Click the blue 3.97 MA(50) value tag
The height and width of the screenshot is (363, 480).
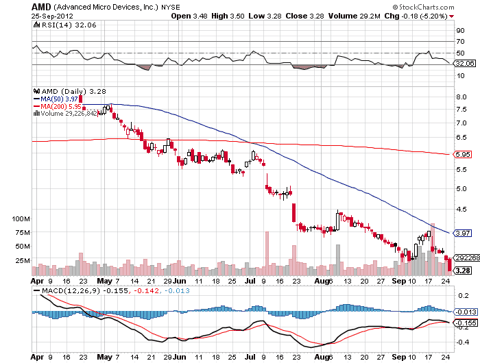tap(463, 233)
